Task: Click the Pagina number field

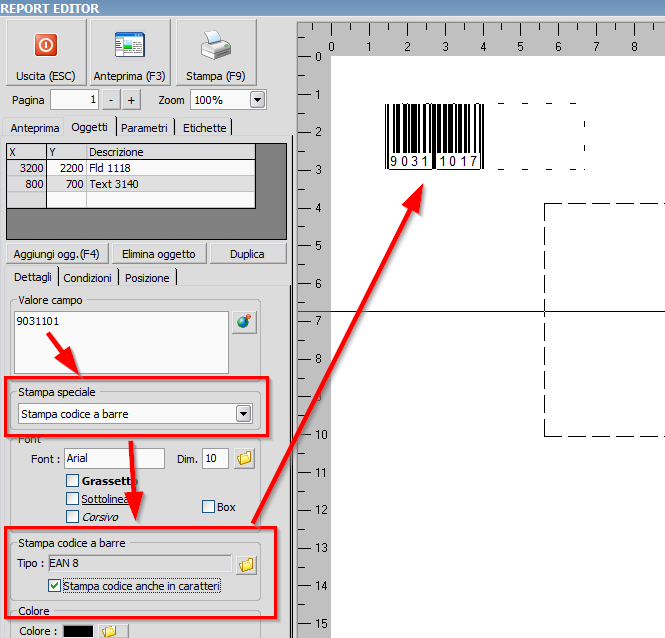Action: click(74, 100)
